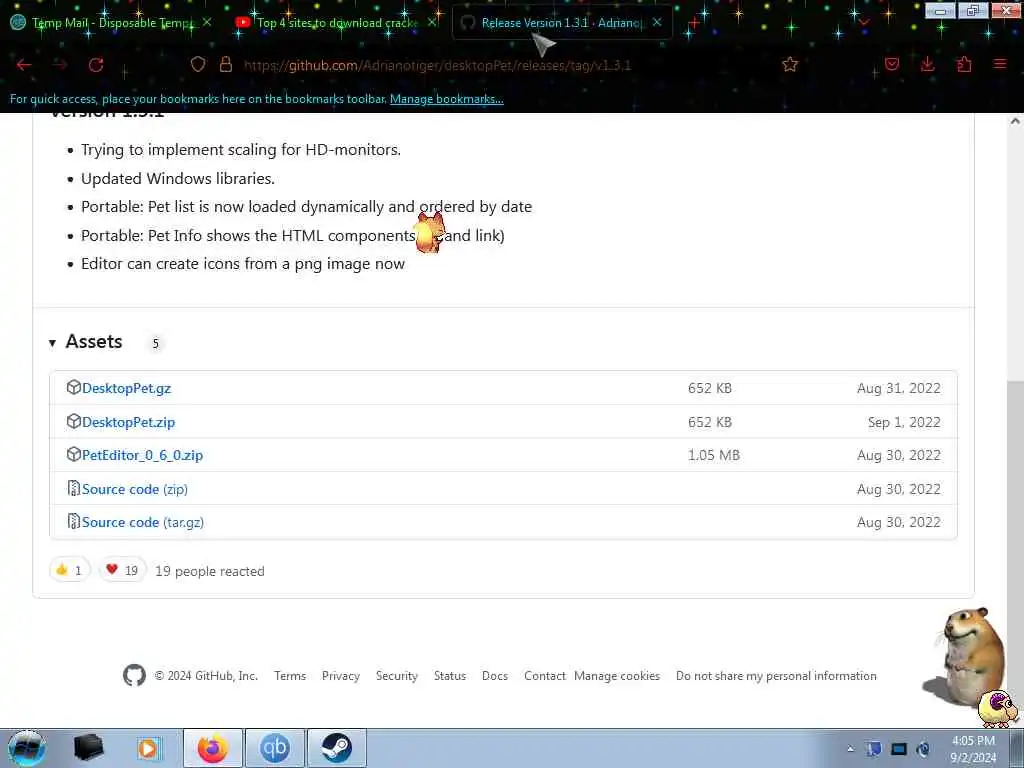Click the small fox pet on page

(429, 233)
